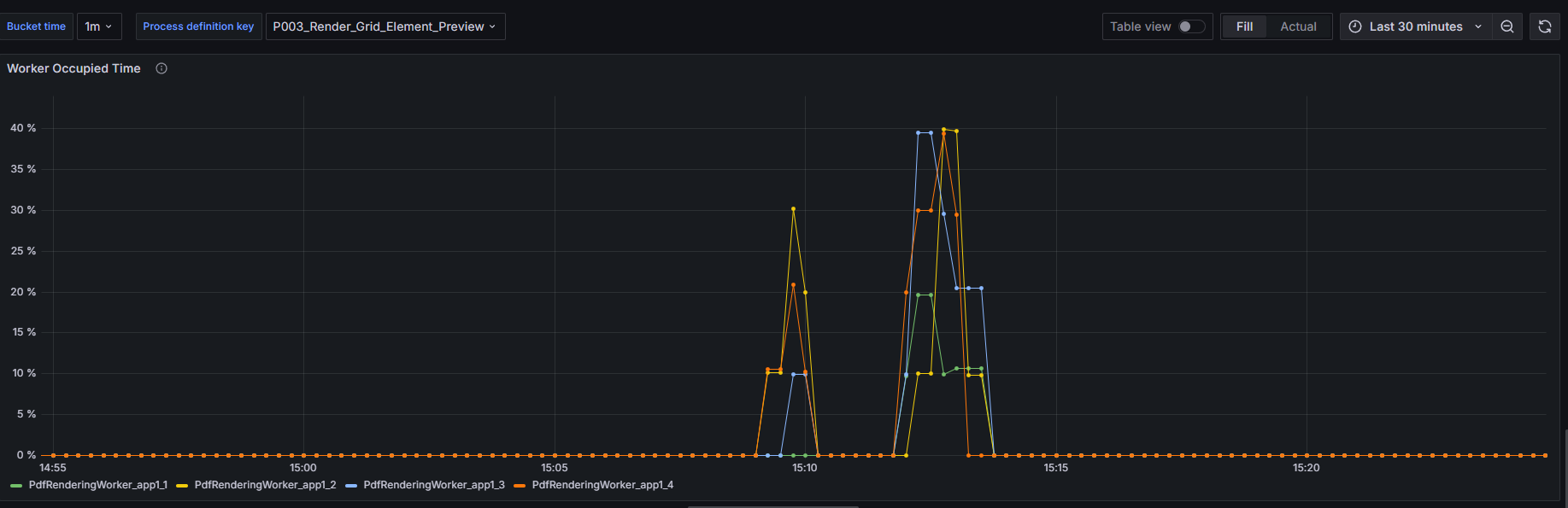Select the Fill display option
Screen dimensions: 1568x508
tap(1244, 26)
